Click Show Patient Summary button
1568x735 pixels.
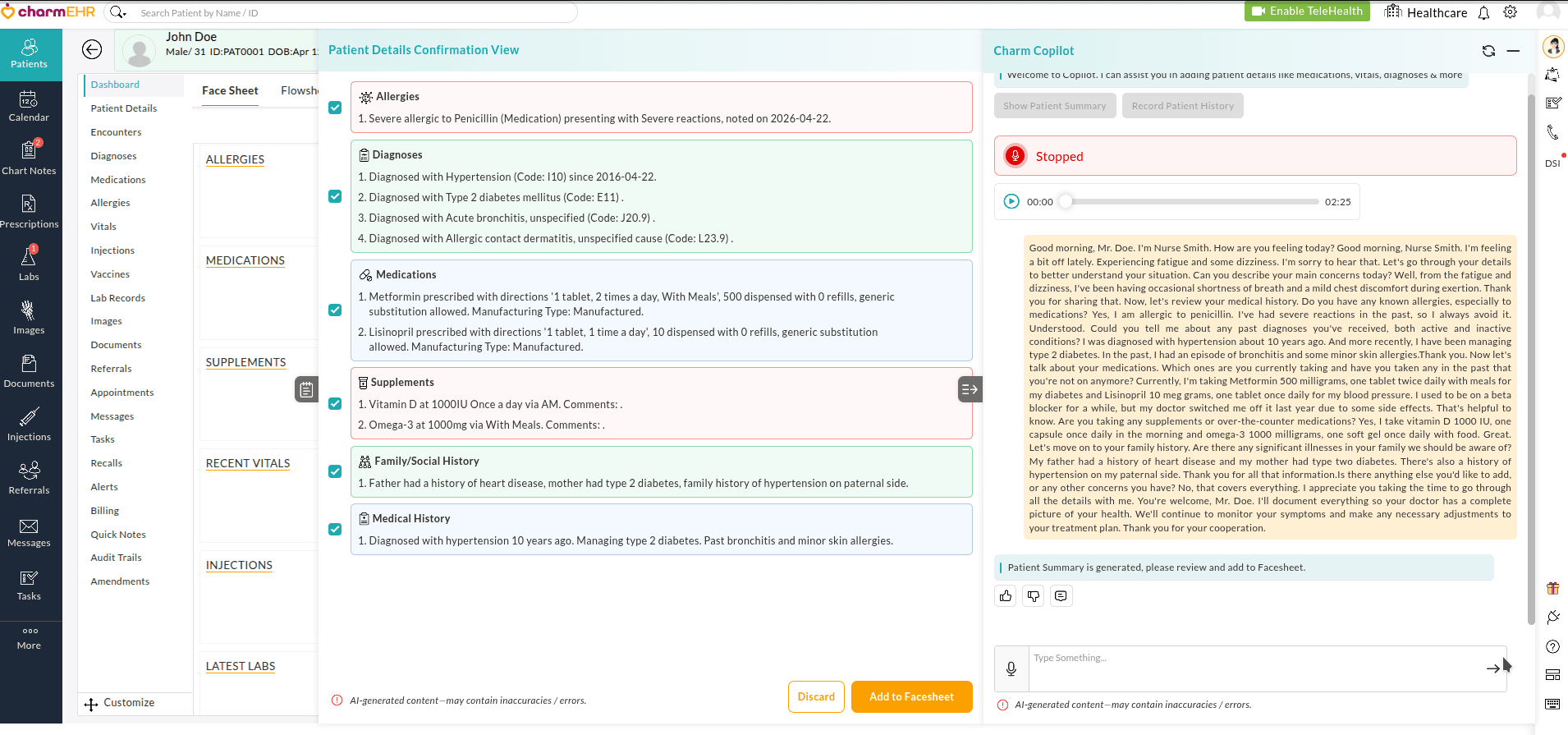point(1054,106)
